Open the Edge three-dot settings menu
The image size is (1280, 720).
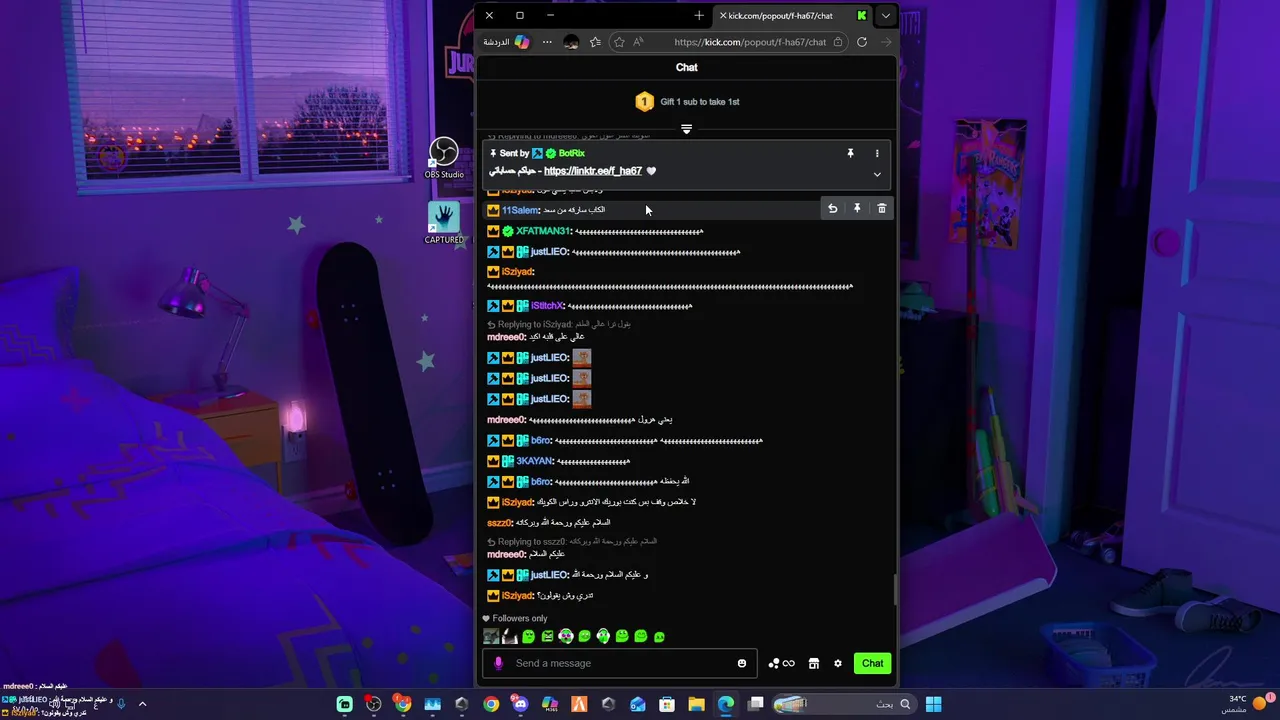click(x=547, y=42)
